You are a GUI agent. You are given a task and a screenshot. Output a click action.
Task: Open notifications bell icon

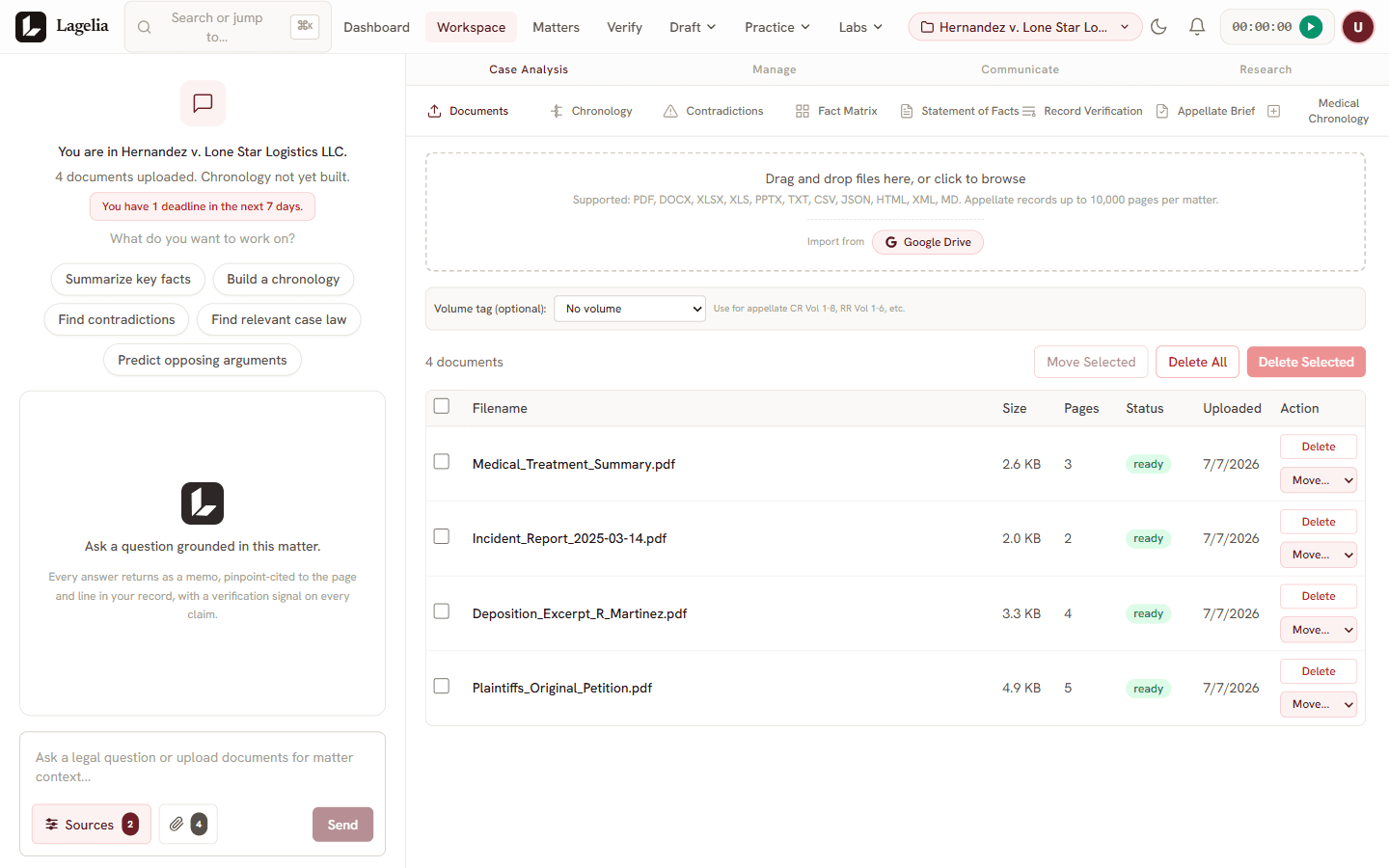pos(1197,27)
